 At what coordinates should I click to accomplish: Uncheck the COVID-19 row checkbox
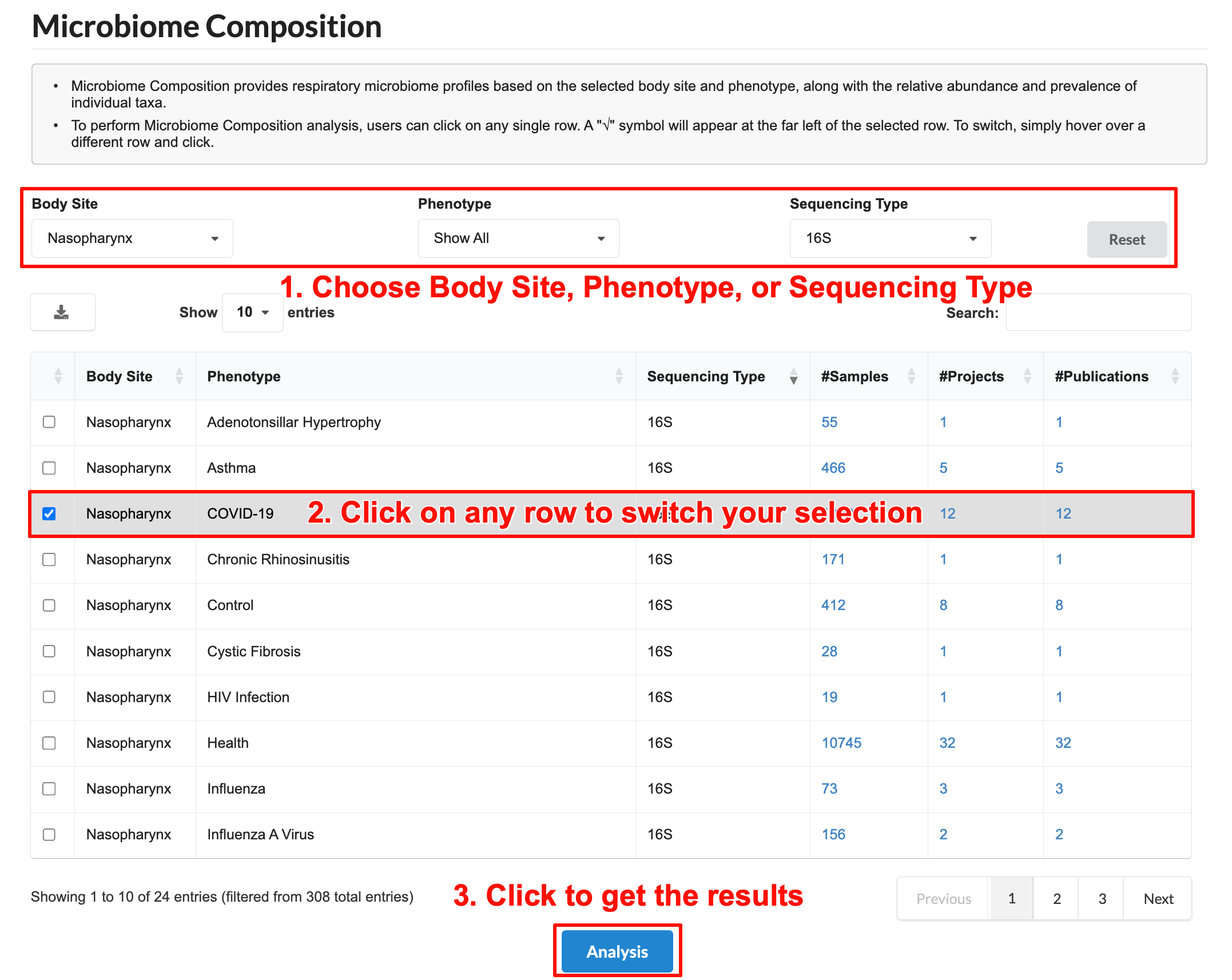tap(49, 513)
